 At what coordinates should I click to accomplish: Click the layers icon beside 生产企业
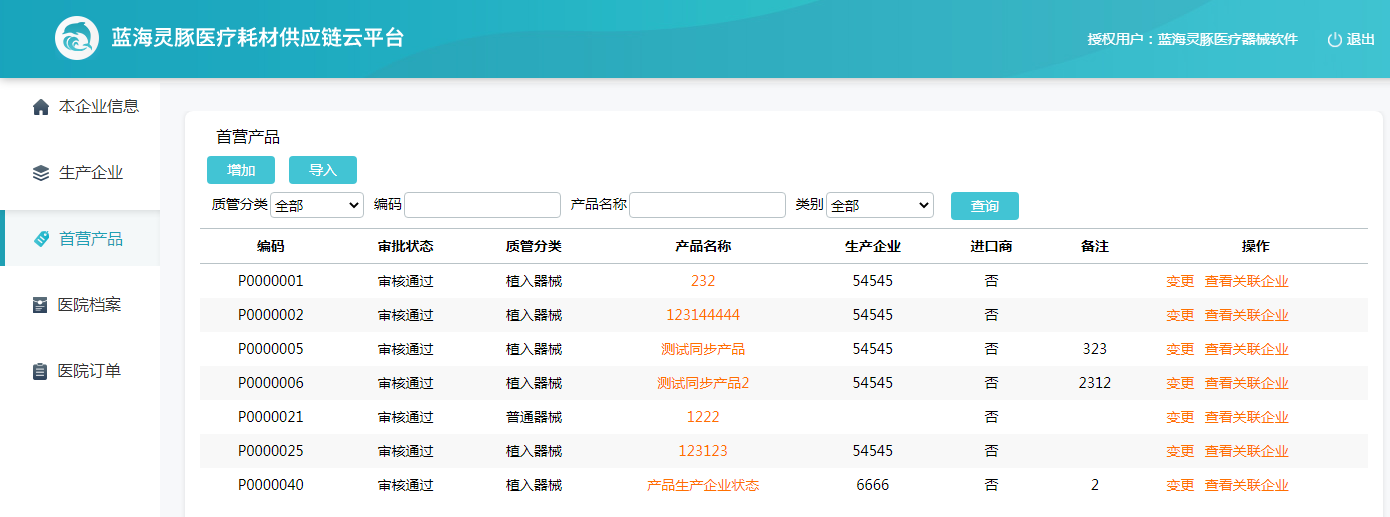click(x=41, y=173)
